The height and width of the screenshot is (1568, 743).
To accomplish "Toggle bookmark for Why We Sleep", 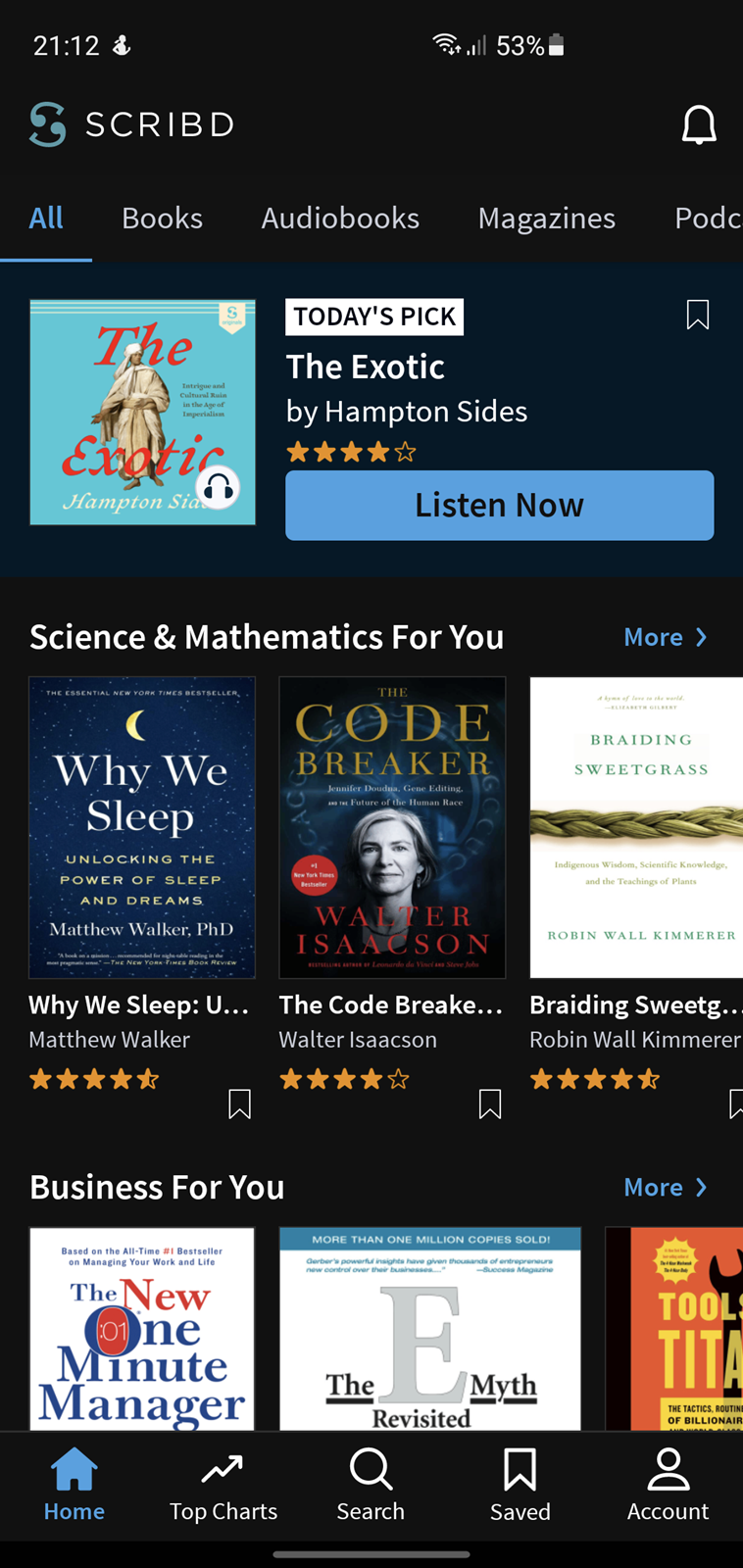I will tap(239, 1104).
